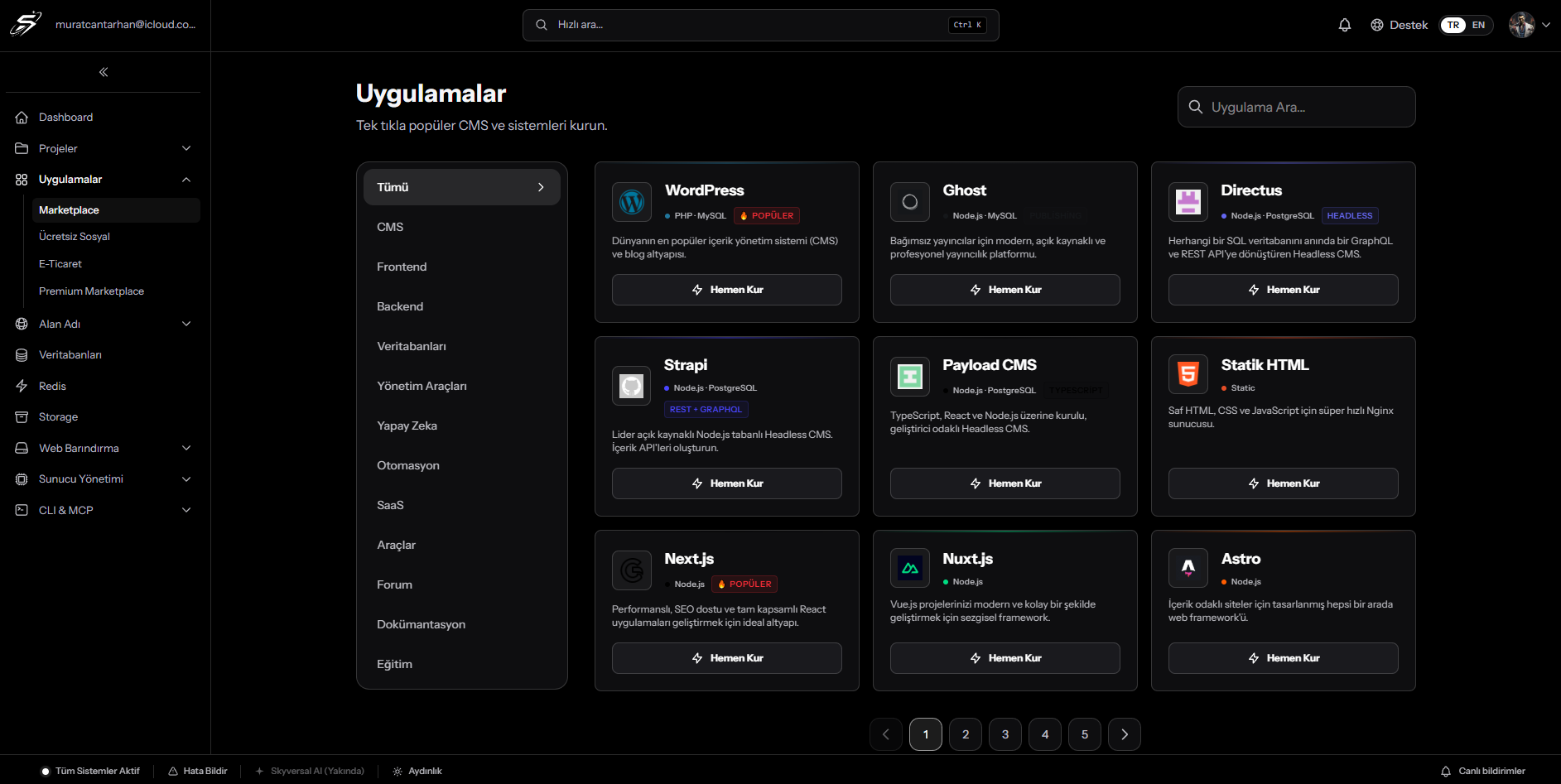This screenshot has width=1561, height=784.
Task: Toggle Aydınlık light theme
Action: coord(417,771)
